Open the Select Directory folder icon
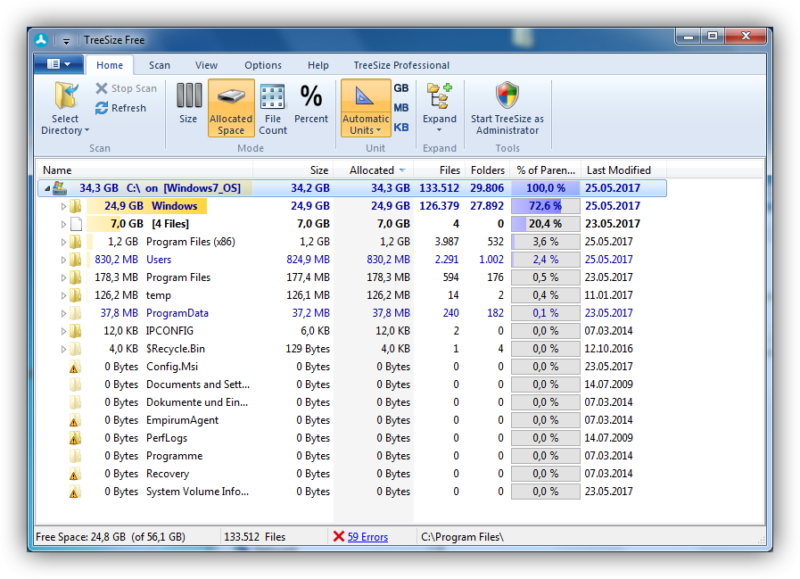The height and width of the screenshot is (579, 800). point(66,95)
